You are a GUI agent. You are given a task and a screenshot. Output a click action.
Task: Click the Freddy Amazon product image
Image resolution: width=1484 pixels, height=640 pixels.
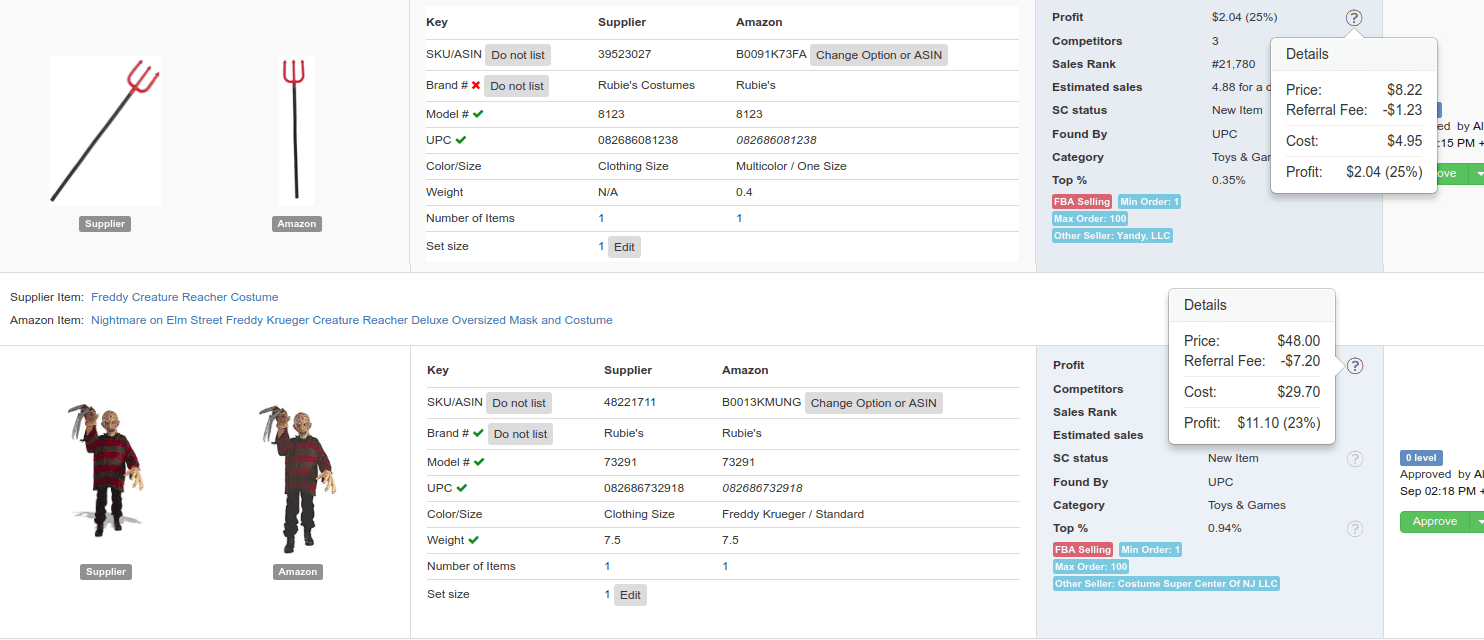[297, 478]
